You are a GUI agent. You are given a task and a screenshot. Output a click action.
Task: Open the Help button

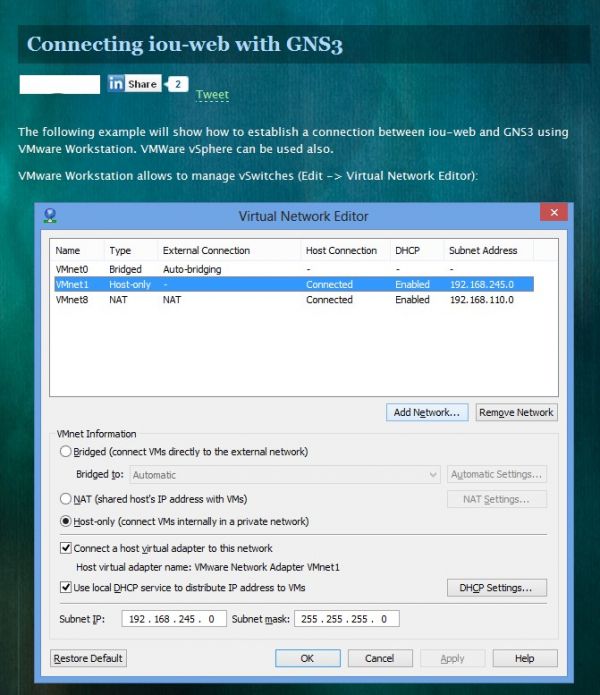[525, 658]
